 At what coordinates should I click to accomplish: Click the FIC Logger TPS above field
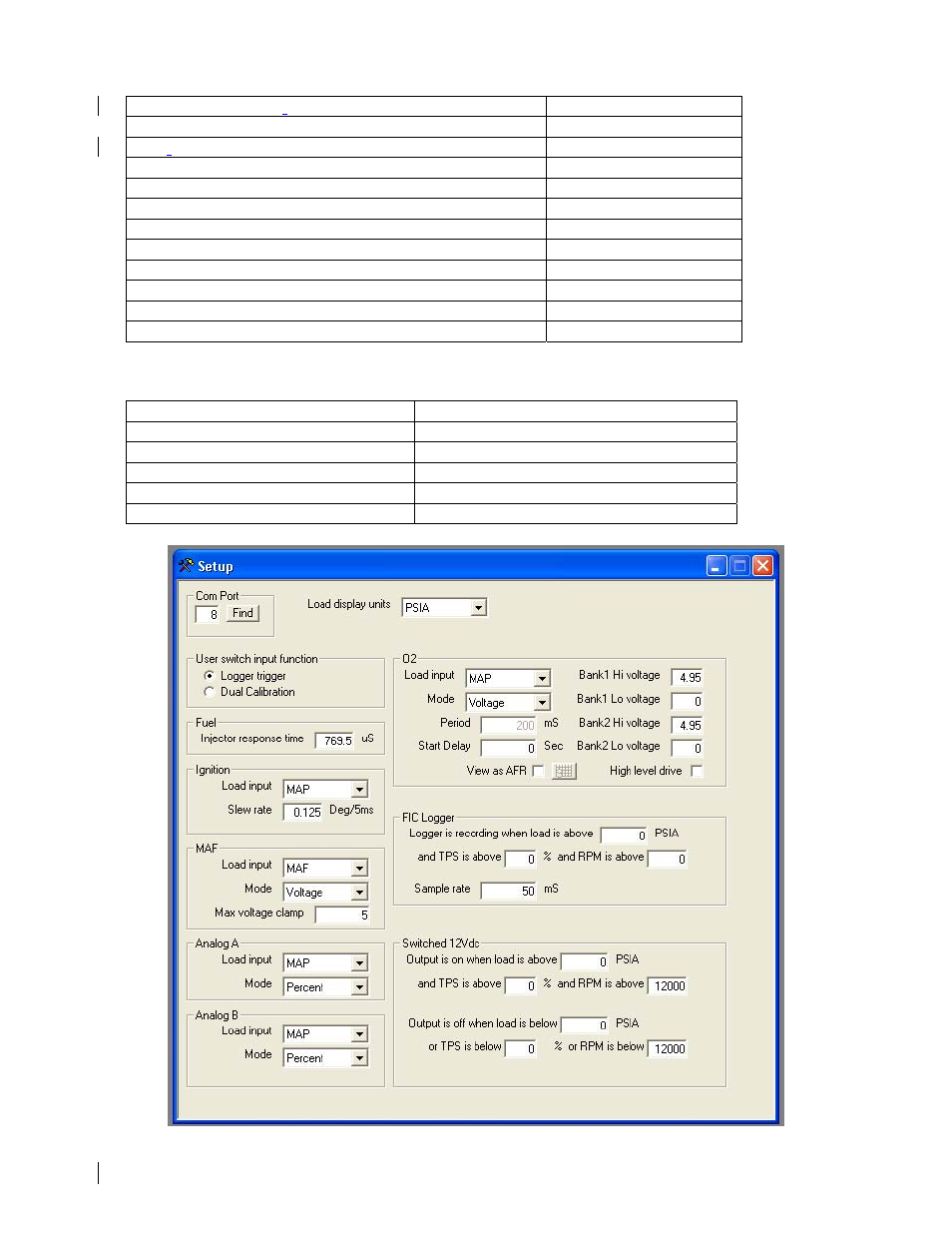[521, 860]
